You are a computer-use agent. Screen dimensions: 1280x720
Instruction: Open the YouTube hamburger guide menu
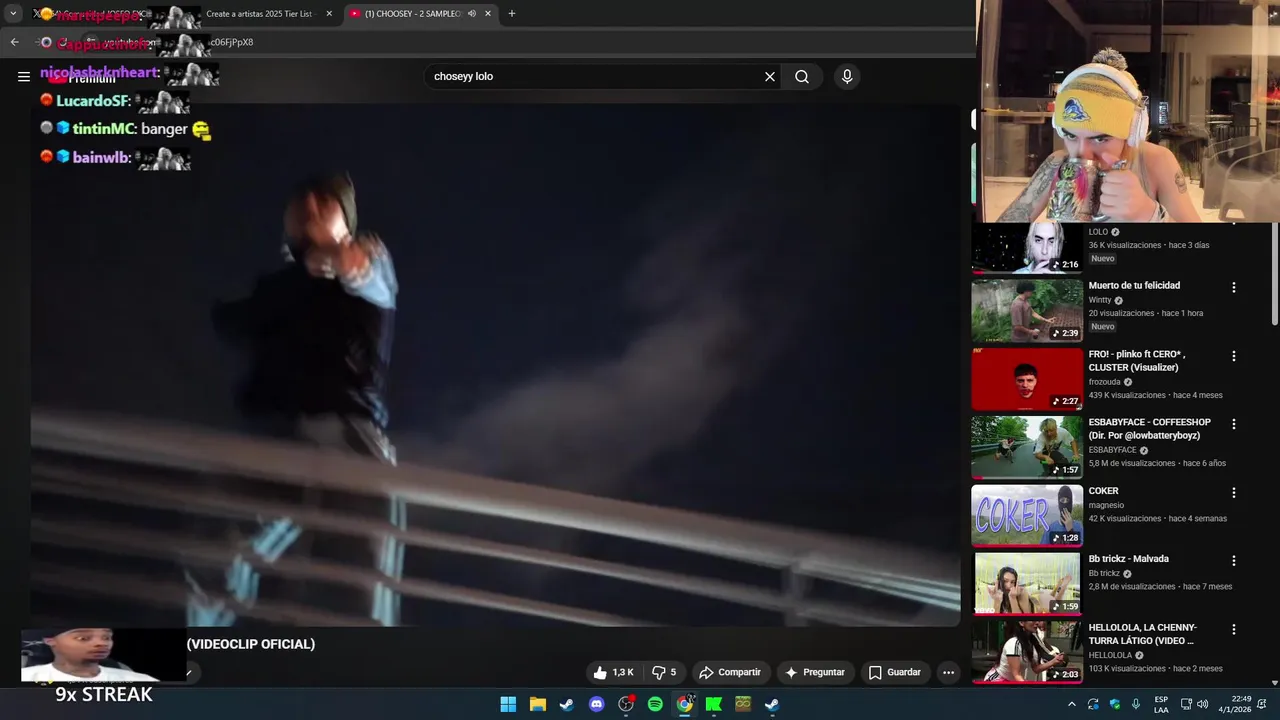tap(24, 76)
